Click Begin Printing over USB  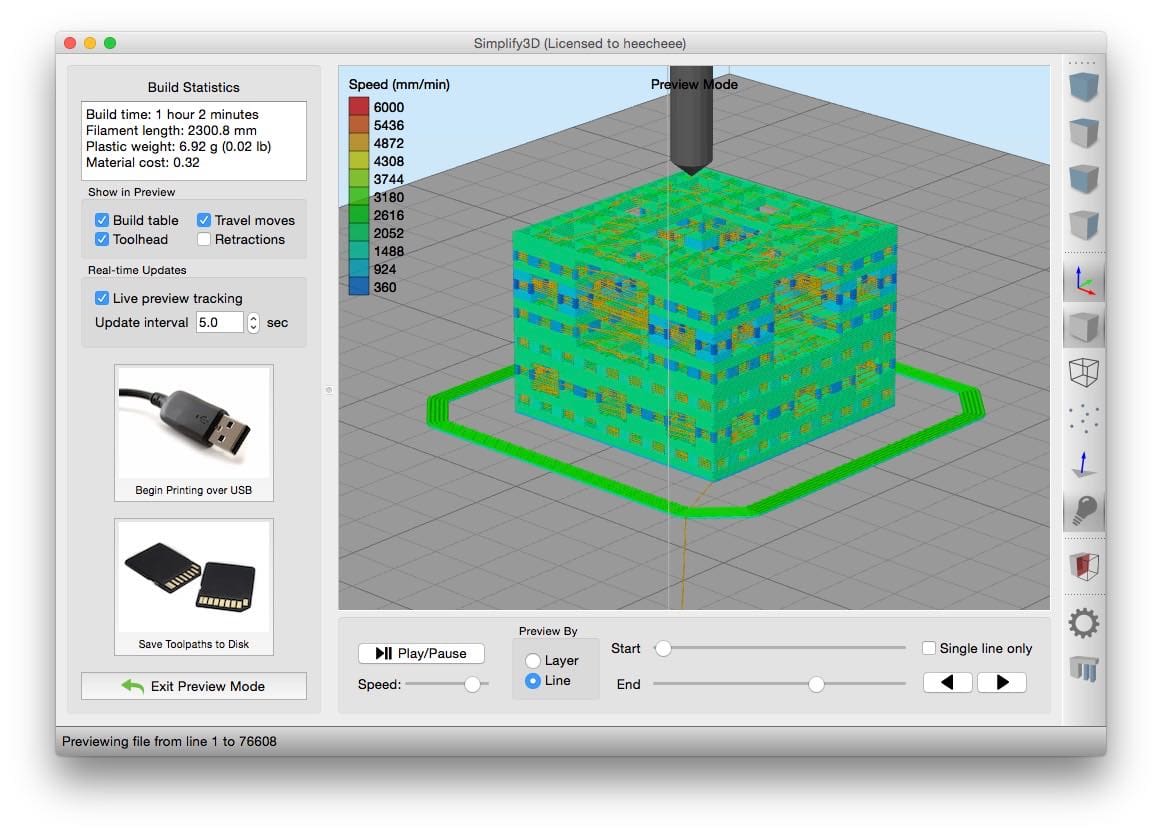point(194,432)
